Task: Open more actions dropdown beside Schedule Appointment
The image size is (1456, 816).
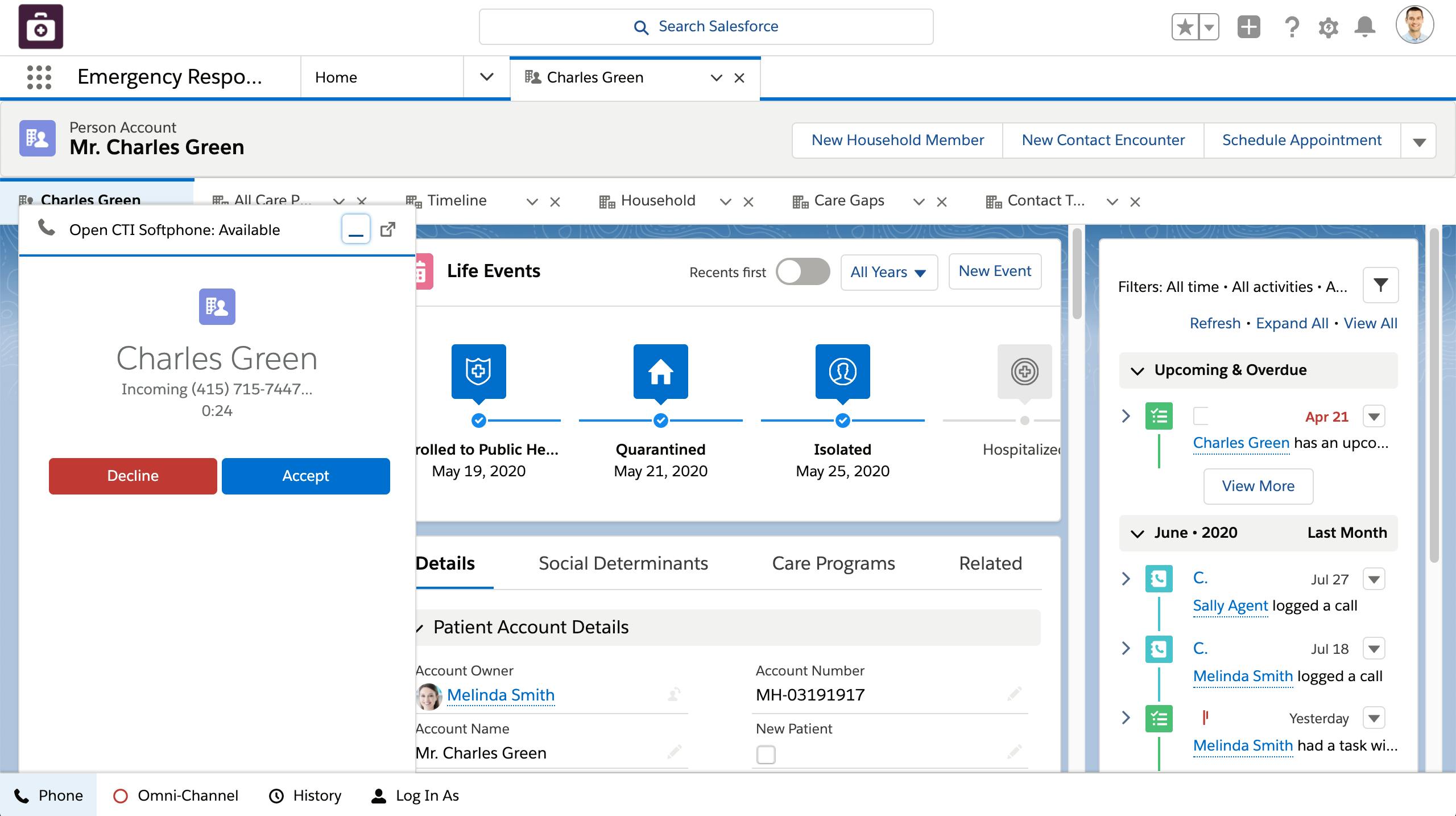Action: click(1419, 141)
